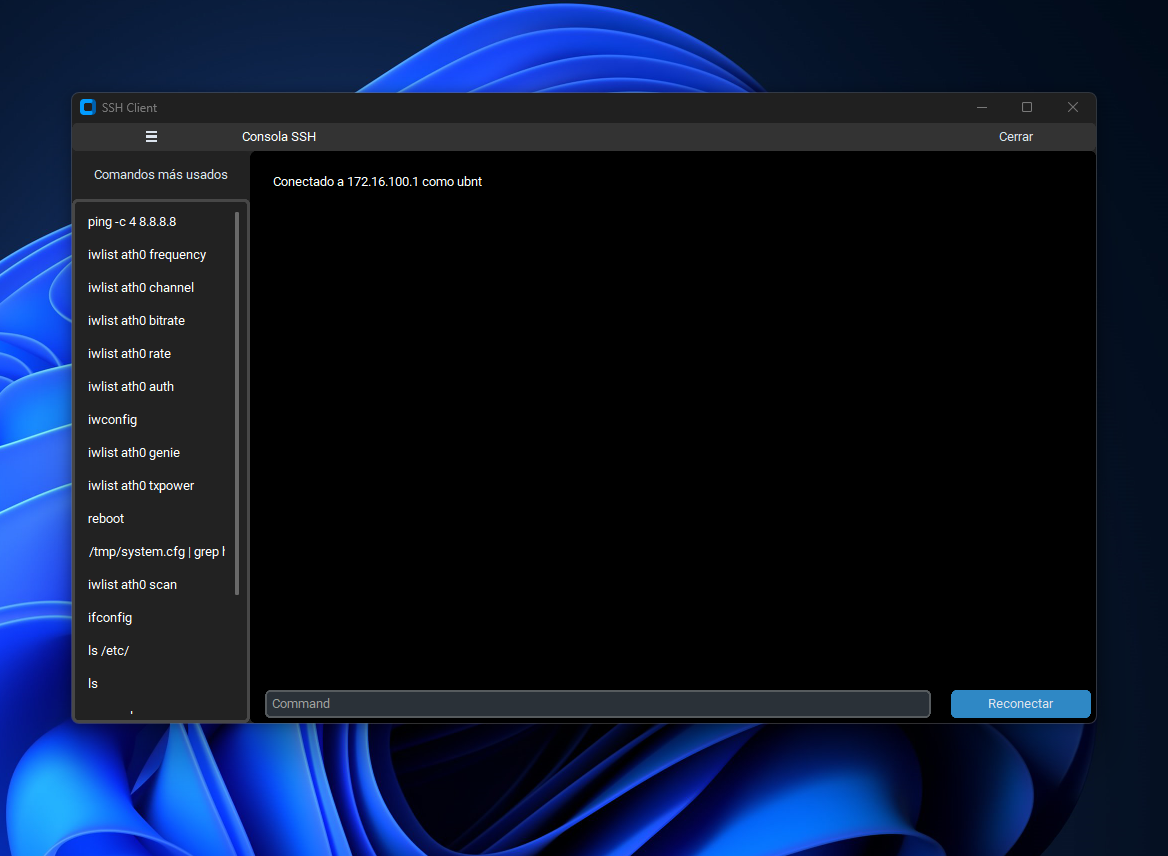Select the /tmp/system.cfg grep command
Screen dimensions: 1168x856
[156, 552]
